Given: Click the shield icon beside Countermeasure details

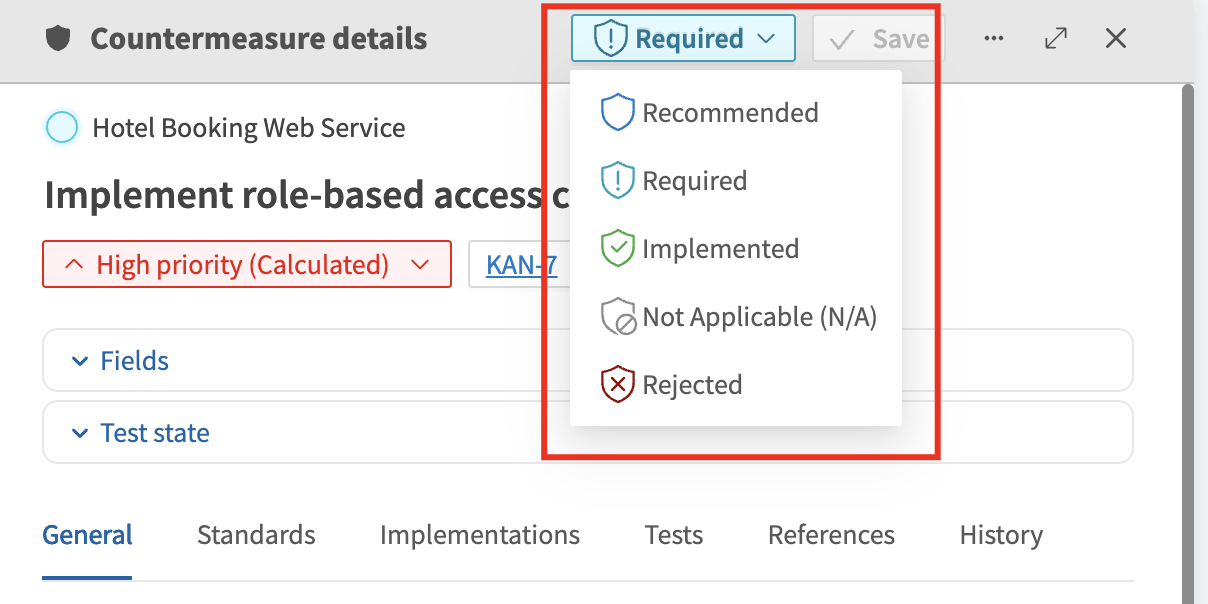Looking at the screenshot, I should tap(56, 38).
